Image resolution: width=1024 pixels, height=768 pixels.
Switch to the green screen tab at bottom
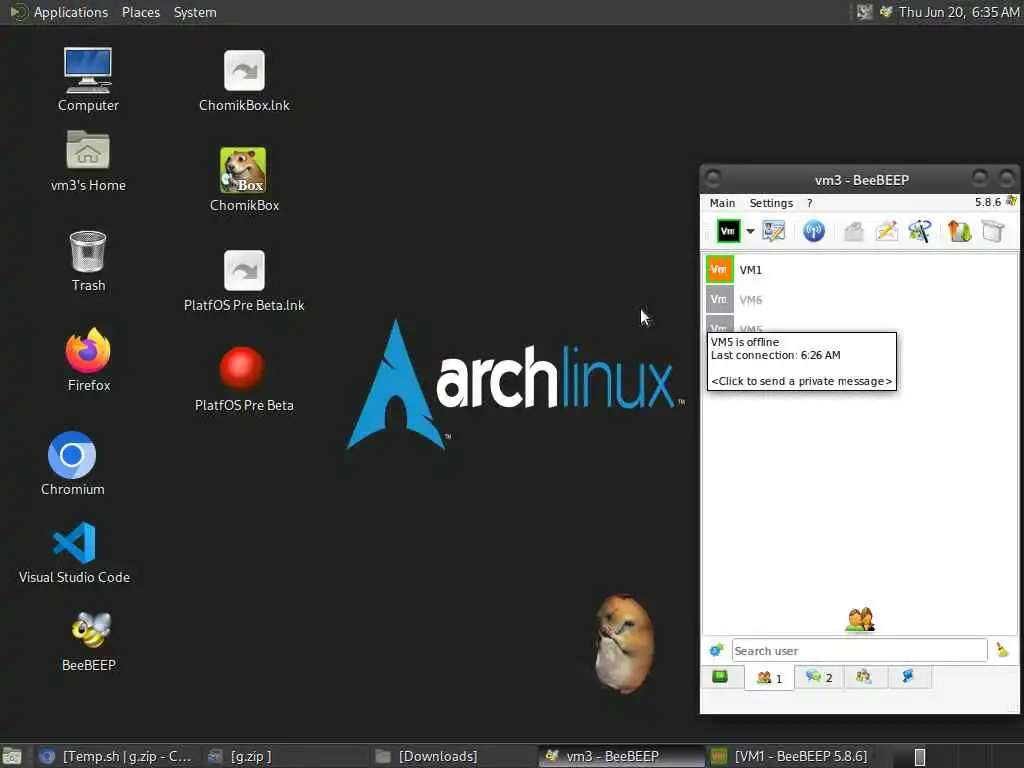tap(720, 677)
